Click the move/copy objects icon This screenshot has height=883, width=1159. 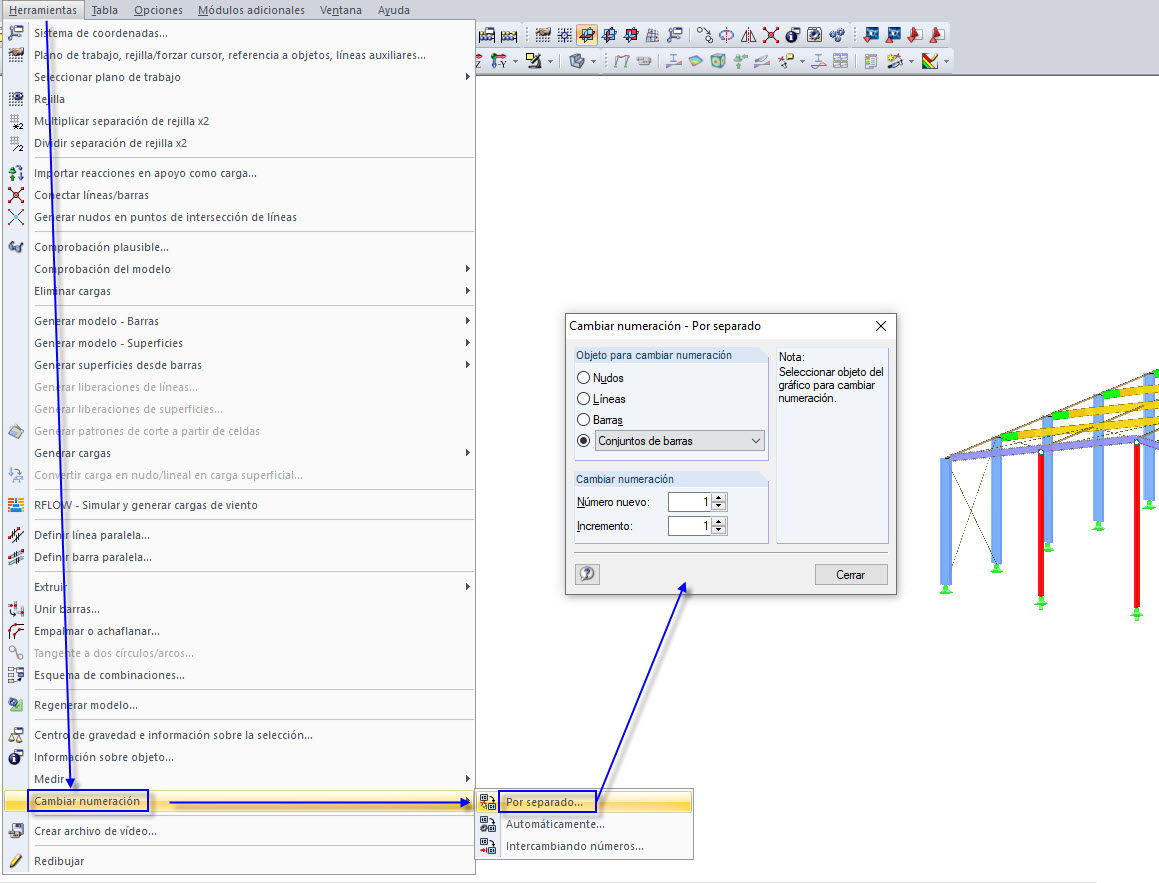click(x=705, y=35)
